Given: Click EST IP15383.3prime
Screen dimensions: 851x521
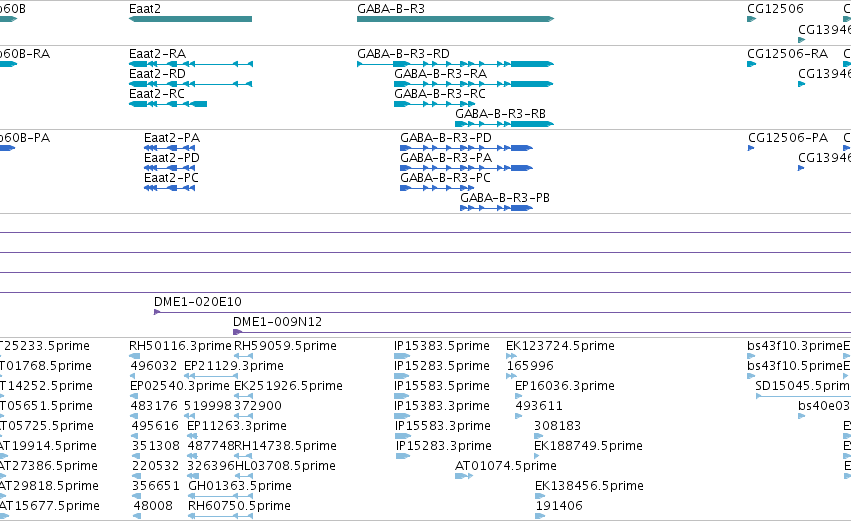Looking at the screenshot, I should click(x=442, y=406).
